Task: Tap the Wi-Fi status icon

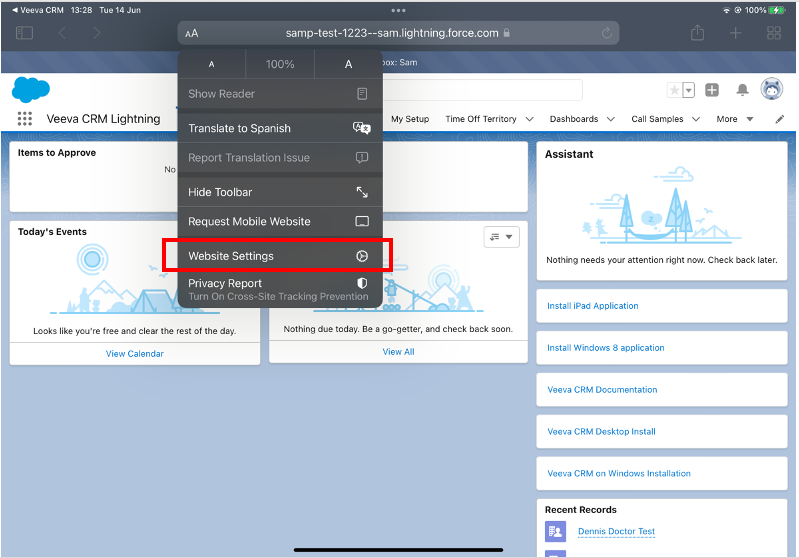Action: [726, 10]
